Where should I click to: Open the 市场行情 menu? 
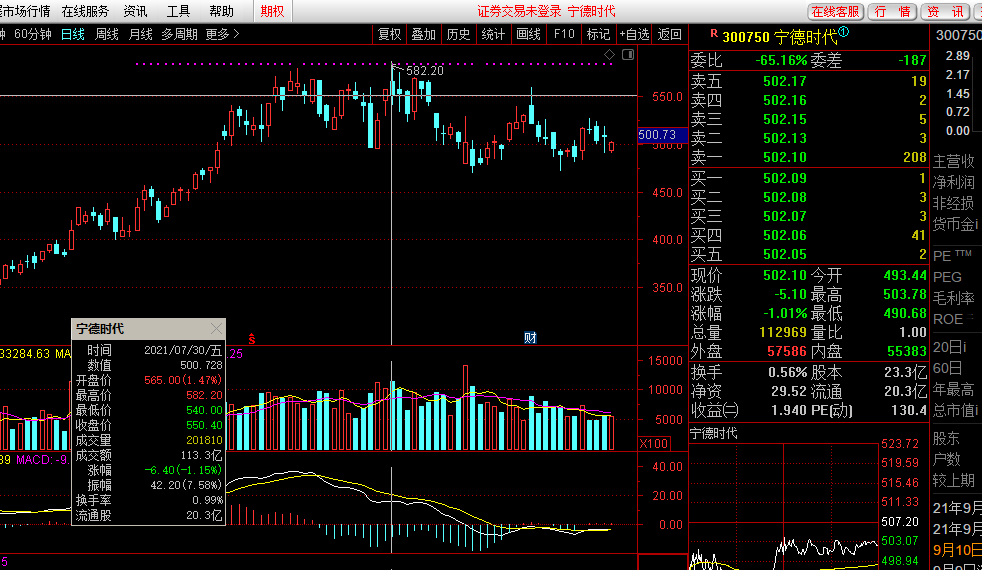pyautogui.click(x=25, y=11)
